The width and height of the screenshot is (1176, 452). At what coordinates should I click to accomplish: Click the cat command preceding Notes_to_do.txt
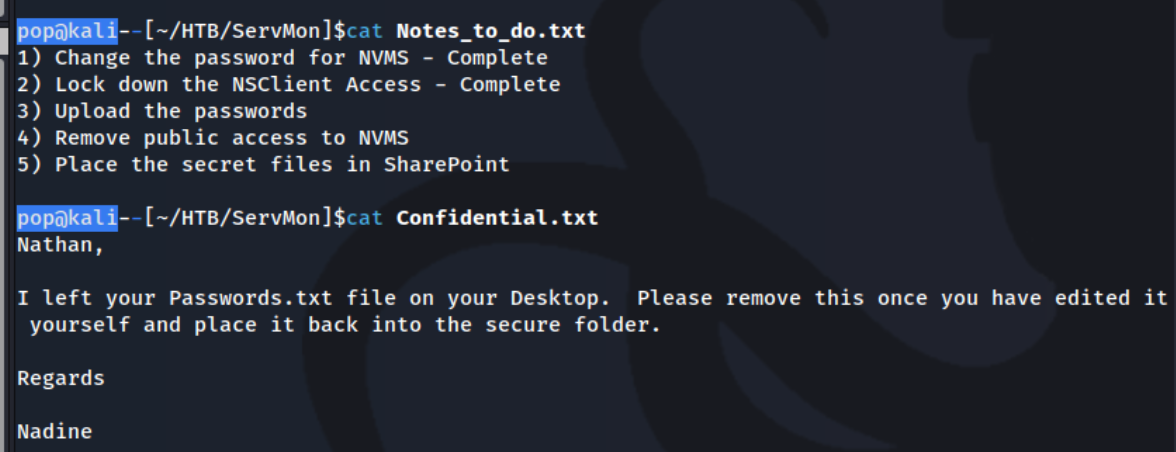click(x=364, y=31)
